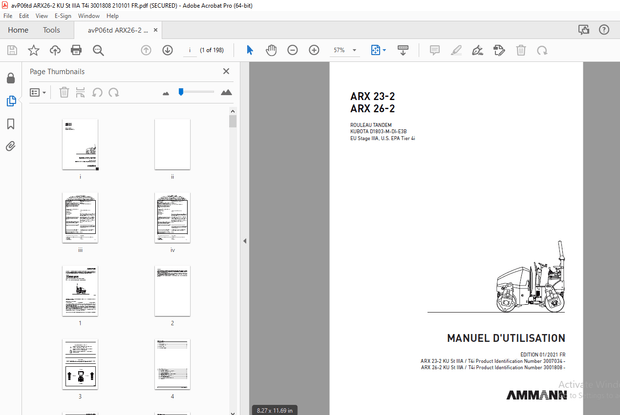Viewport: 620px width, 415px height.
Task: Click the thumbnail size slider handle
Action: coord(181,92)
